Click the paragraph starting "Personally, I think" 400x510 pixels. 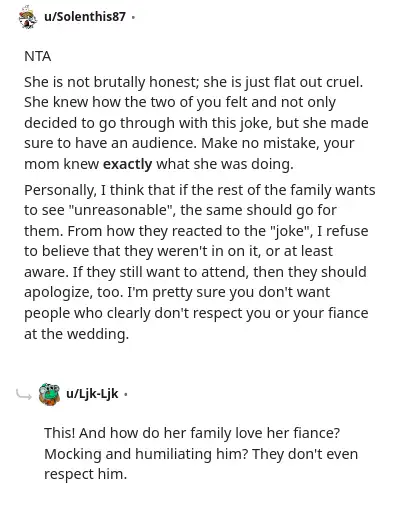pyautogui.click(x=200, y=262)
